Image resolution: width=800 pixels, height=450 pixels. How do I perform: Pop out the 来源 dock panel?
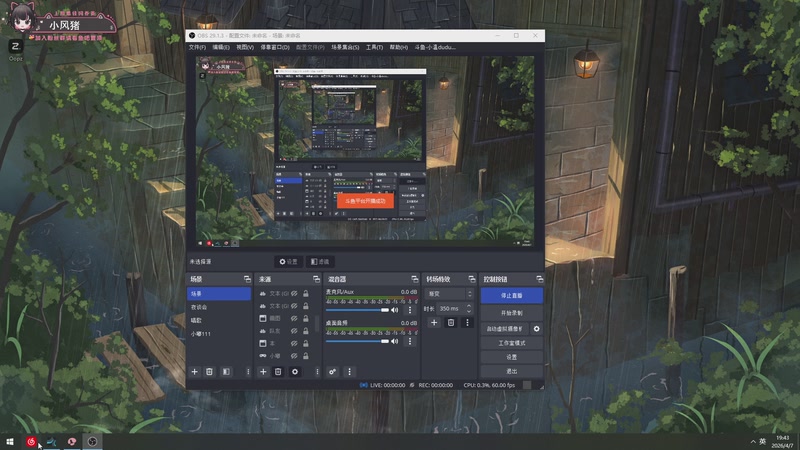coord(316,279)
